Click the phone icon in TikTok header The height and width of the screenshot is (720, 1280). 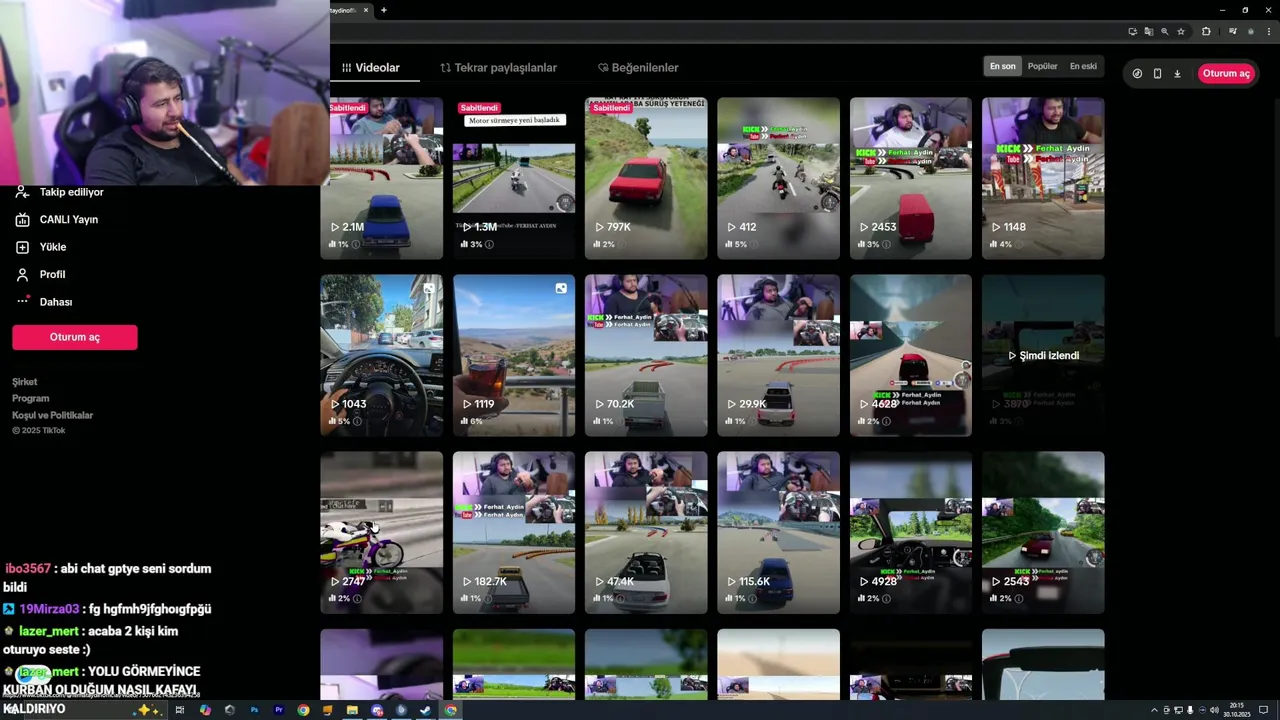click(1157, 74)
